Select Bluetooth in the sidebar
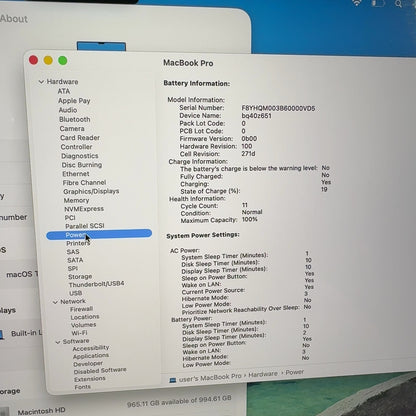416x416 pixels. pos(75,119)
